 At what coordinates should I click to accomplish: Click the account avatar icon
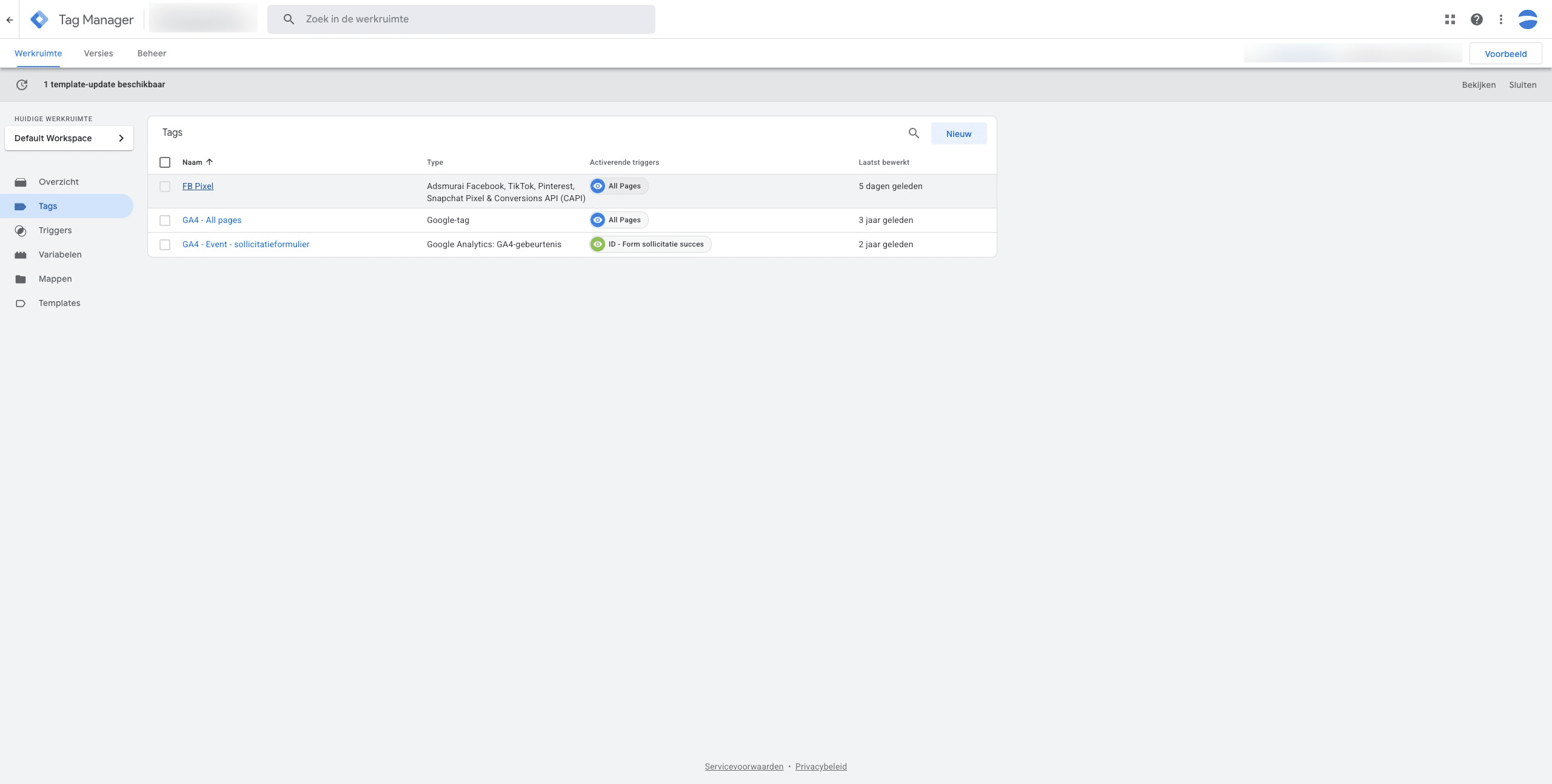pos(1527,19)
